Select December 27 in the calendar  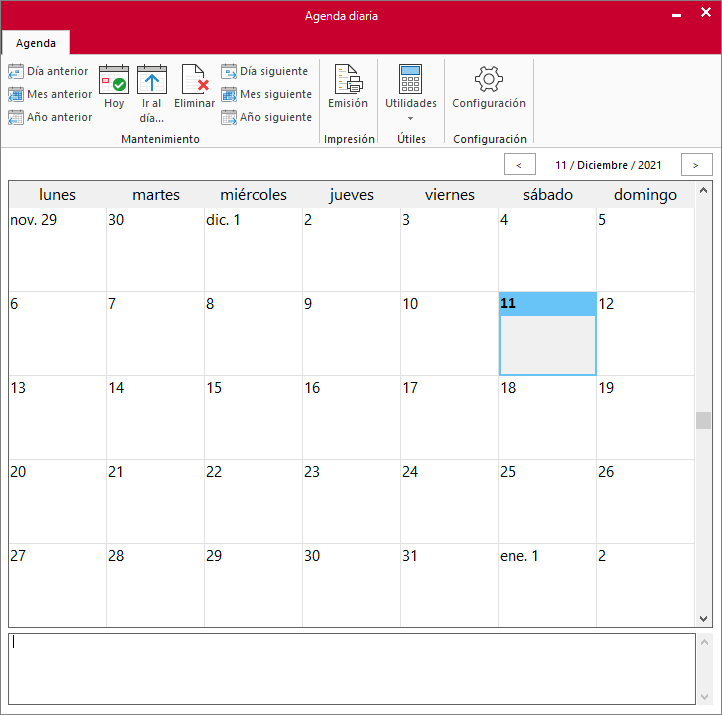58,585
